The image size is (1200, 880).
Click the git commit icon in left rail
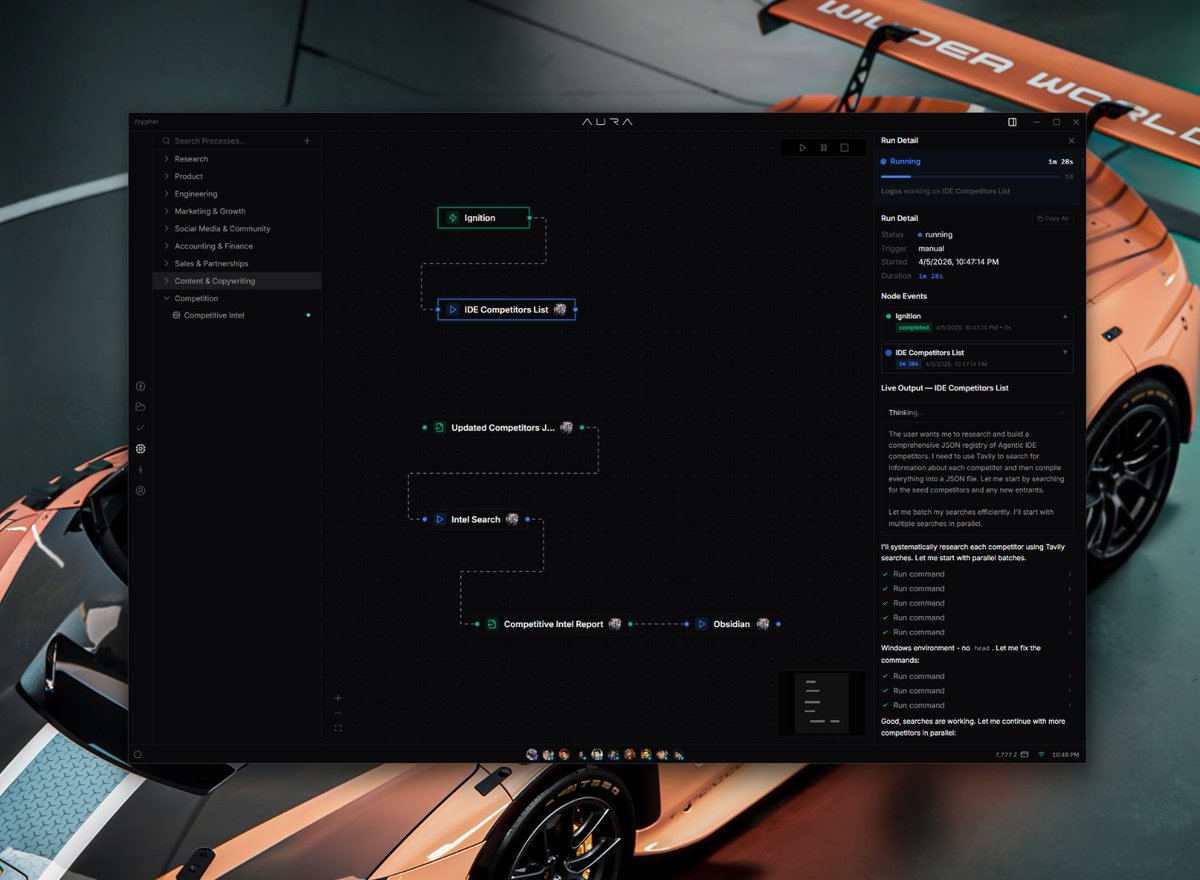(x=140, y=470)
